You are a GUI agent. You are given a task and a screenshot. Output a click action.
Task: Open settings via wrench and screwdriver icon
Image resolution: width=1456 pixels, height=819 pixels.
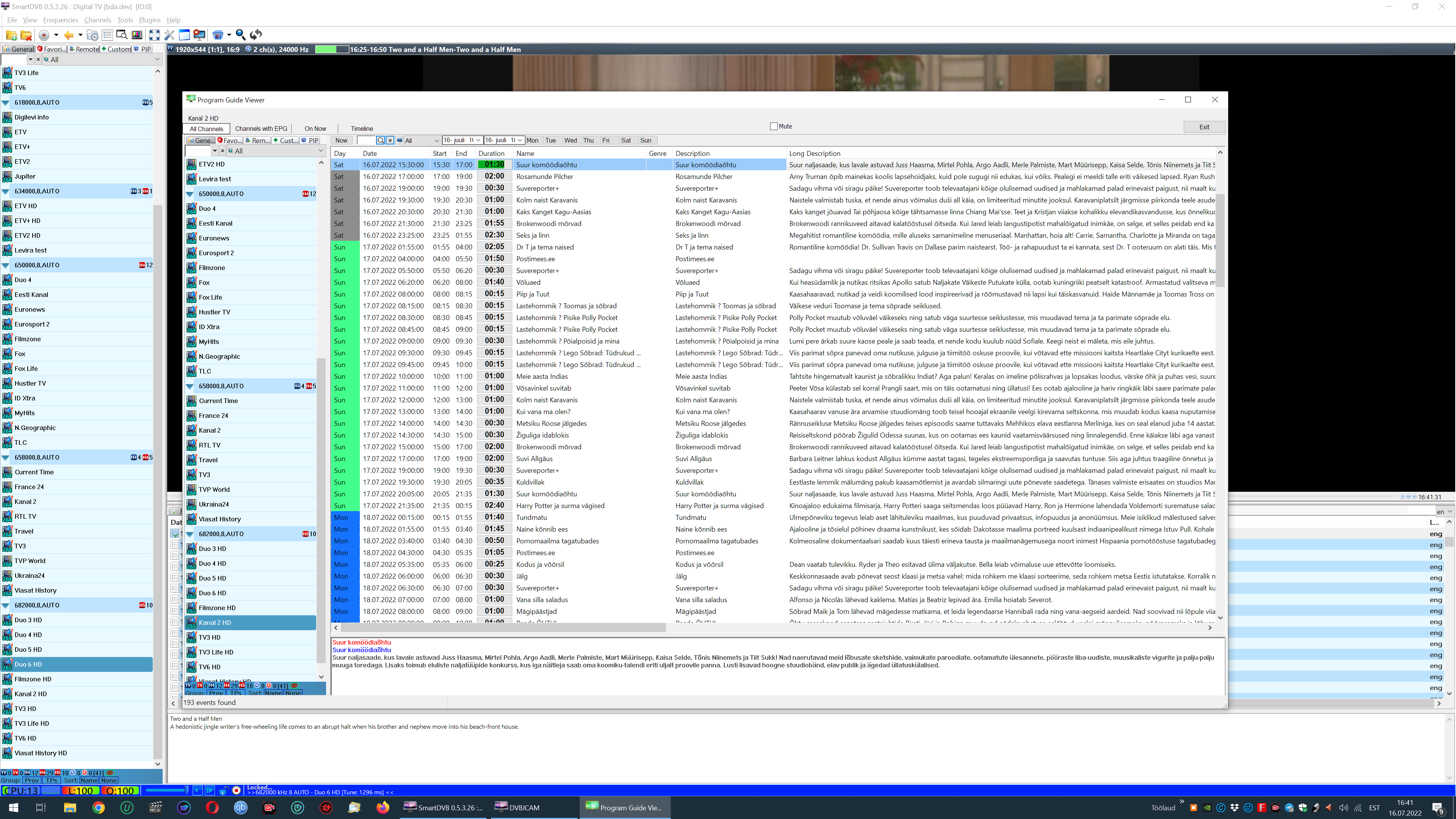tap(169, 35)
